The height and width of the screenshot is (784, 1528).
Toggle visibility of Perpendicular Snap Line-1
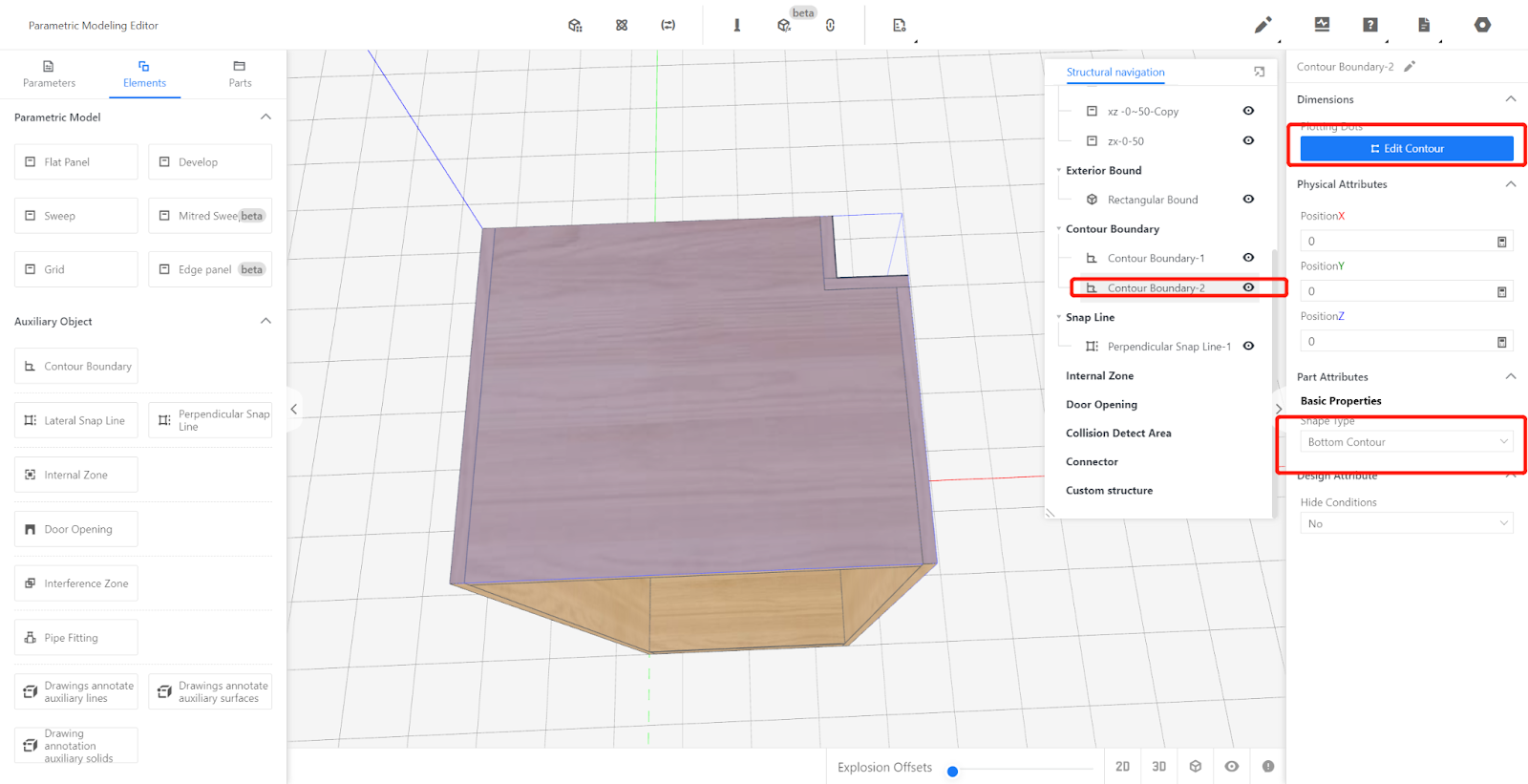tap(1248, 347)
